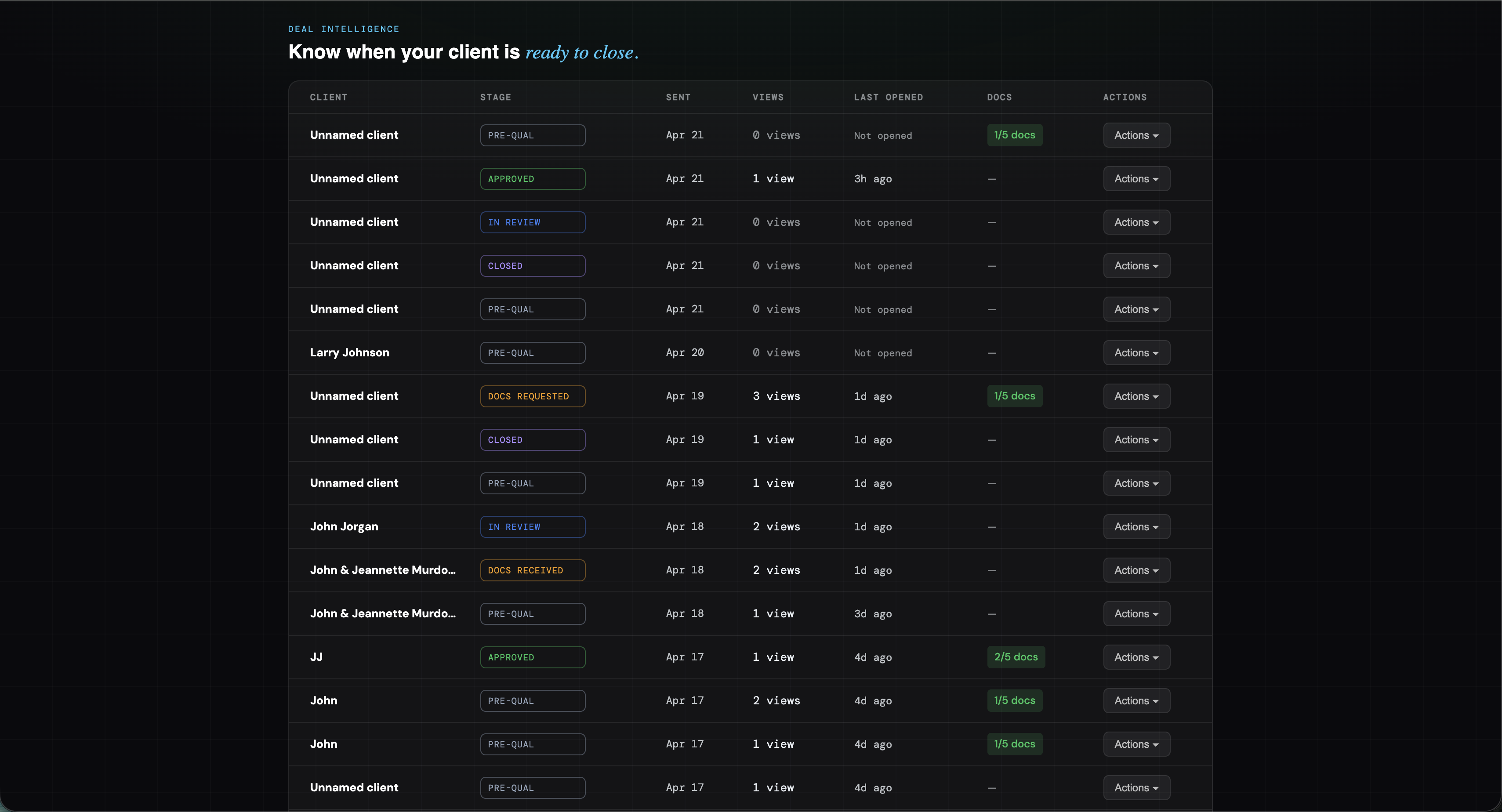Open Actions for John & Jeannette Murdo row
Viewport: 1502px width, 812px height.
pos(1136,570)
